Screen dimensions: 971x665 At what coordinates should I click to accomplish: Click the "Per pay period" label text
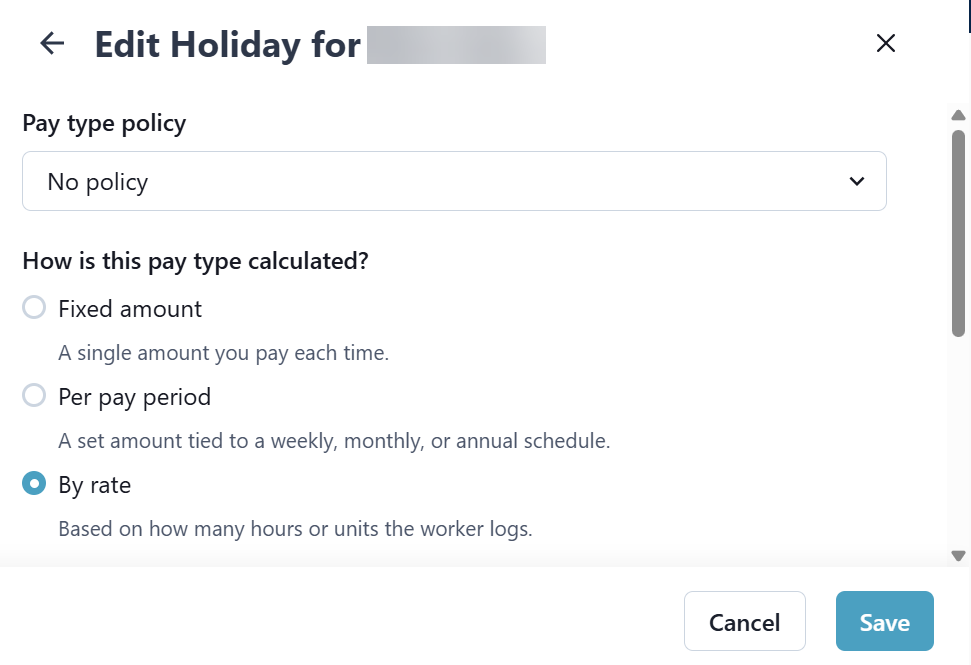click(x=134, y=397)
